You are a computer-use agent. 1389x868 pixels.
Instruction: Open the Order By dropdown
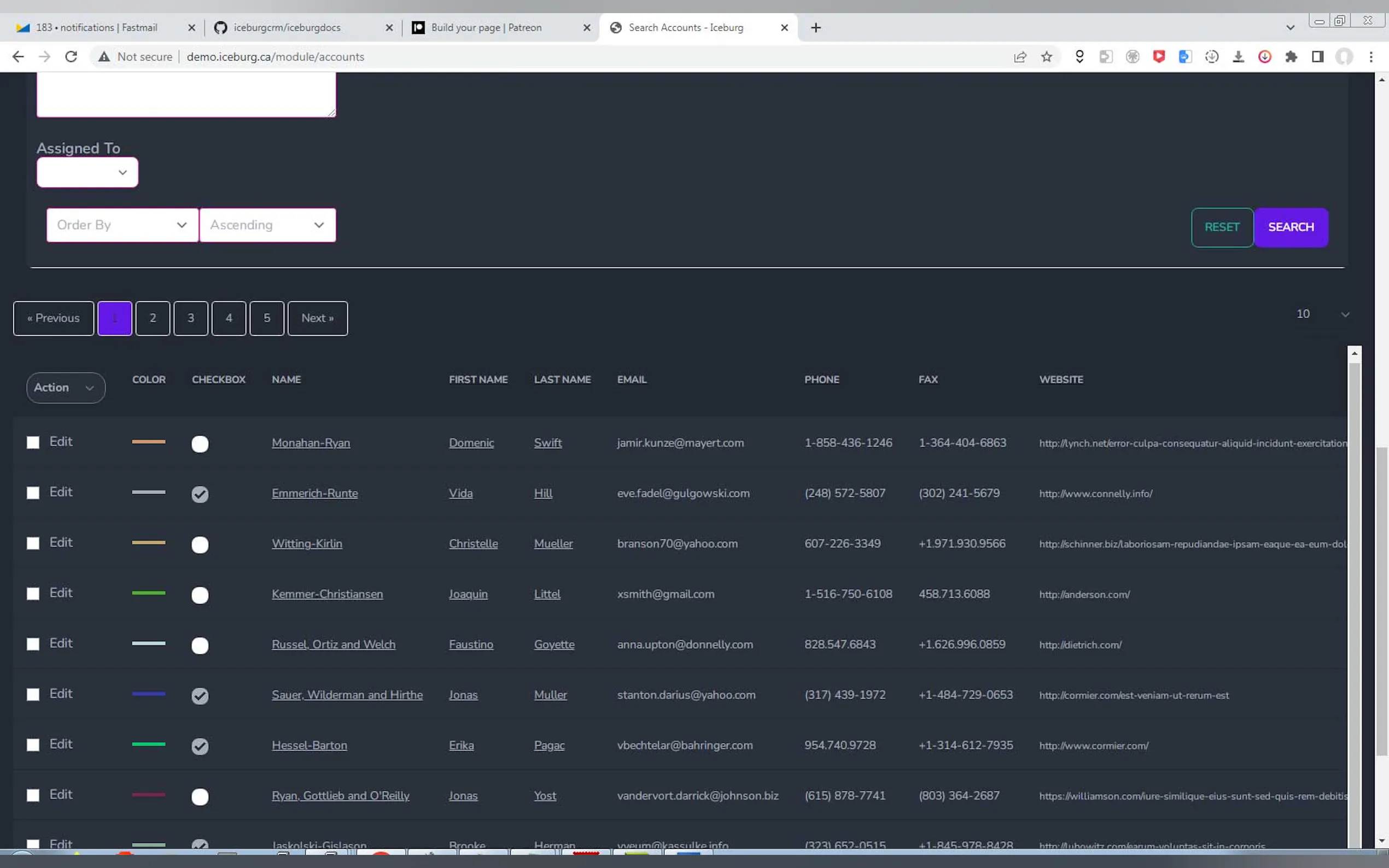point(122,225)
